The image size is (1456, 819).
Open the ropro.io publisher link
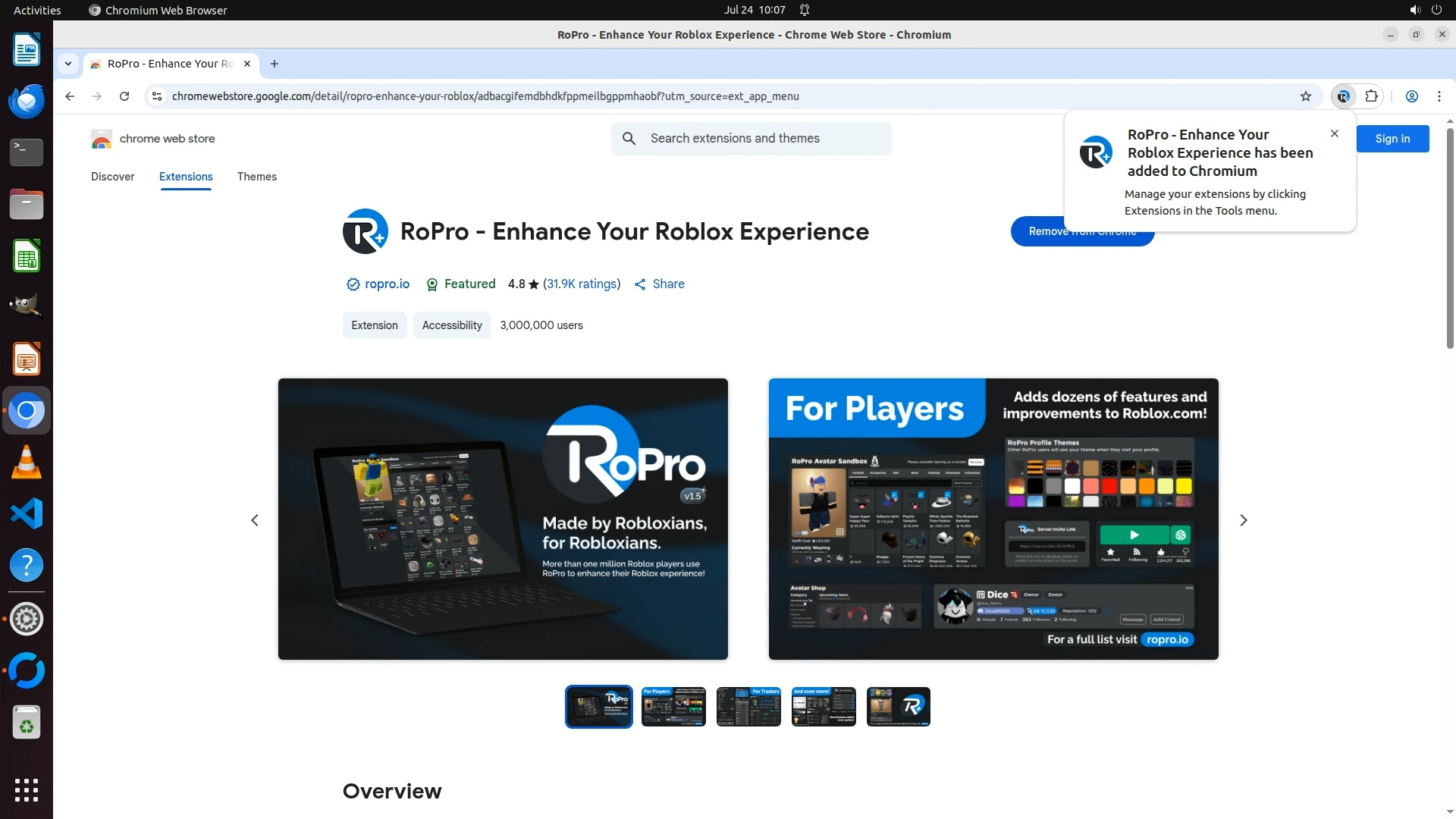click(386, 284)
